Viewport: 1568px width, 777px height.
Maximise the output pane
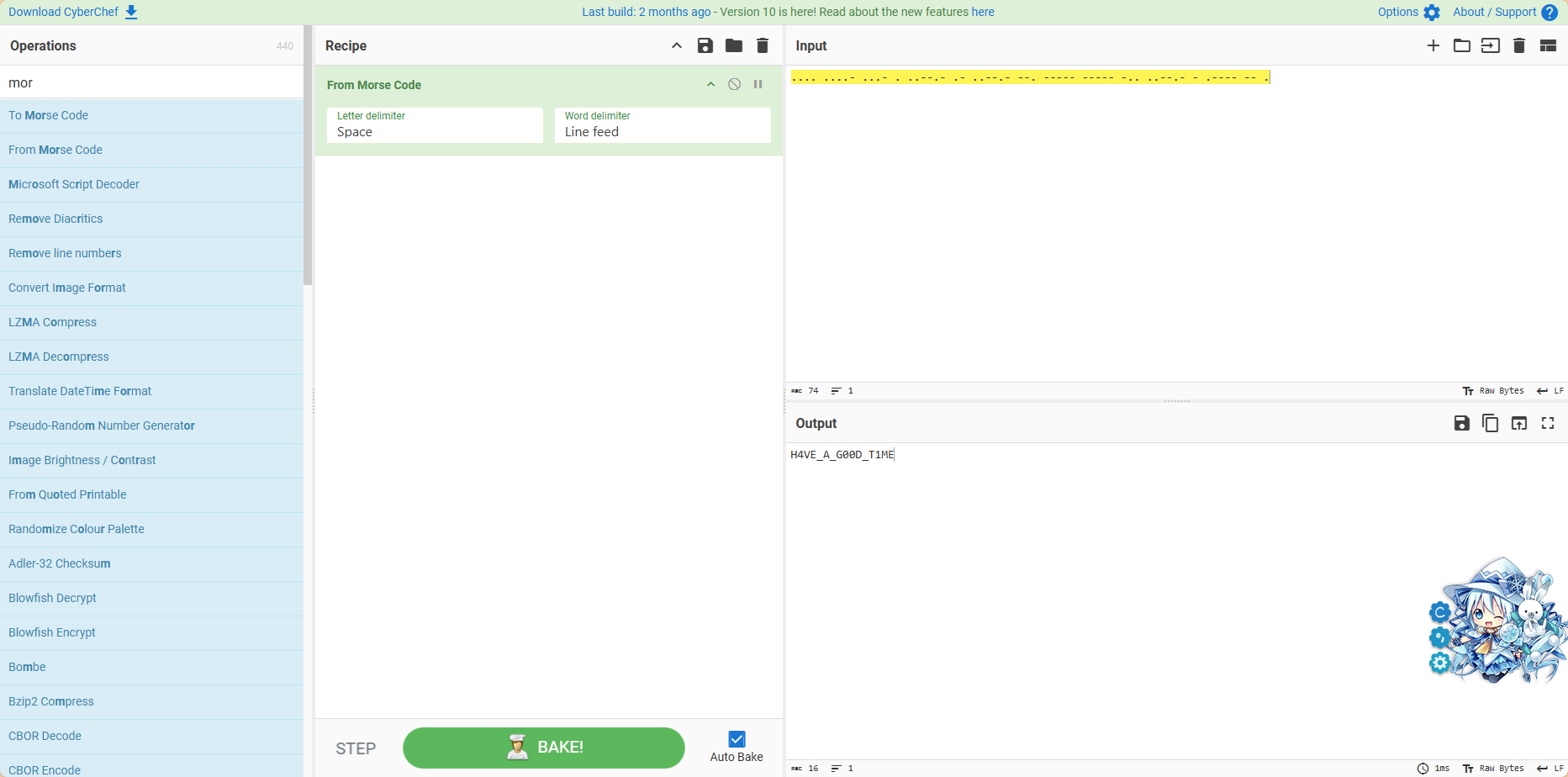(x=1547, y=423)
